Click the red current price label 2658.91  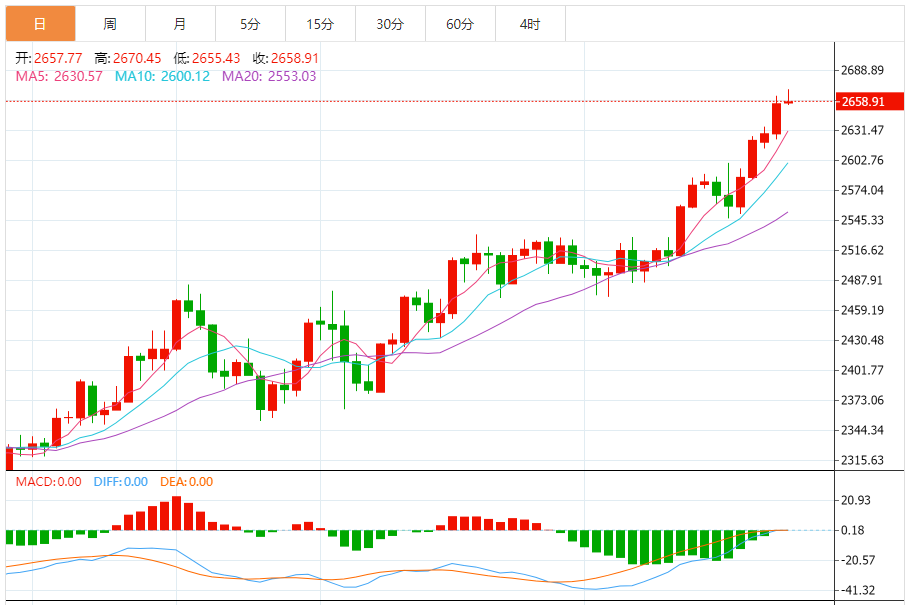pyautogui.click(x=869, y=101)
